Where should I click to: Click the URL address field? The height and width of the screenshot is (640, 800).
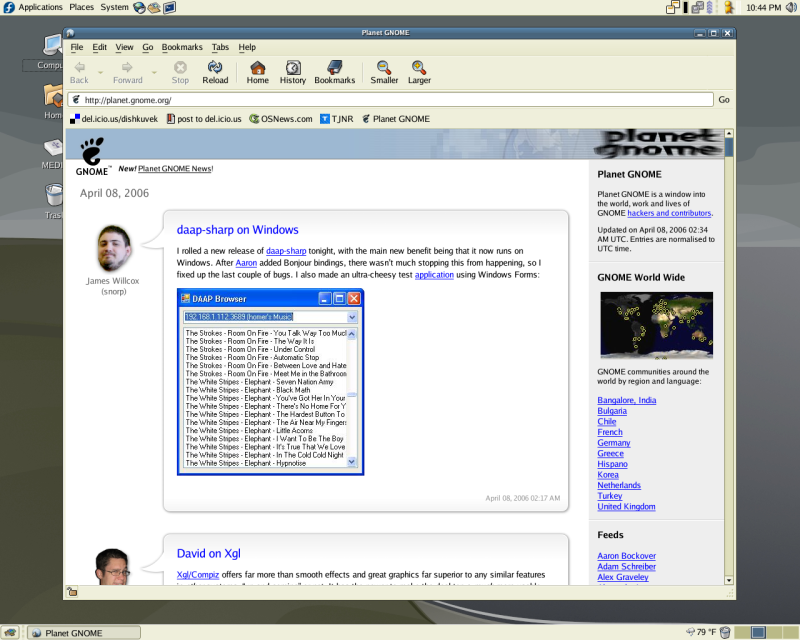390,100
